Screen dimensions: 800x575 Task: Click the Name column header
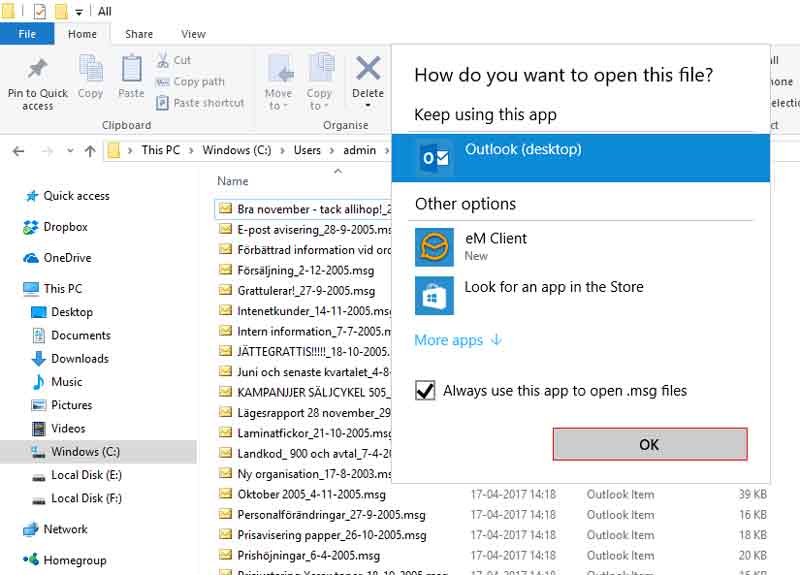[233, 181]
